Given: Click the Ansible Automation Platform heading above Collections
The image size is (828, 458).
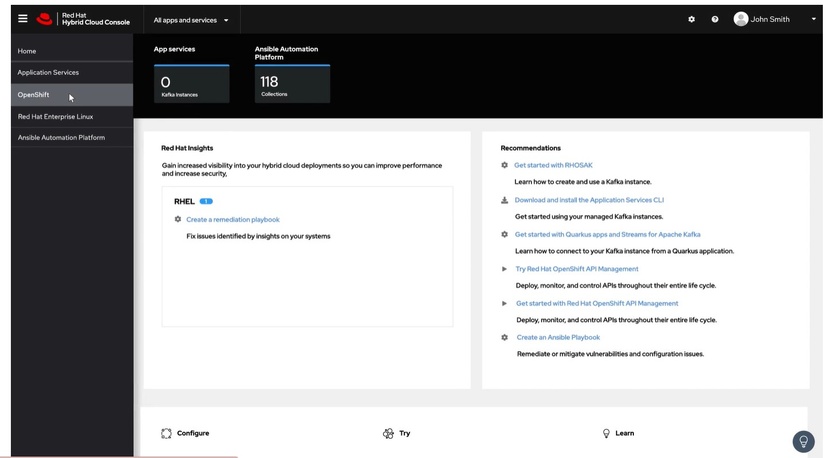Looking at the screenshot, I should (x=286, y=53).
